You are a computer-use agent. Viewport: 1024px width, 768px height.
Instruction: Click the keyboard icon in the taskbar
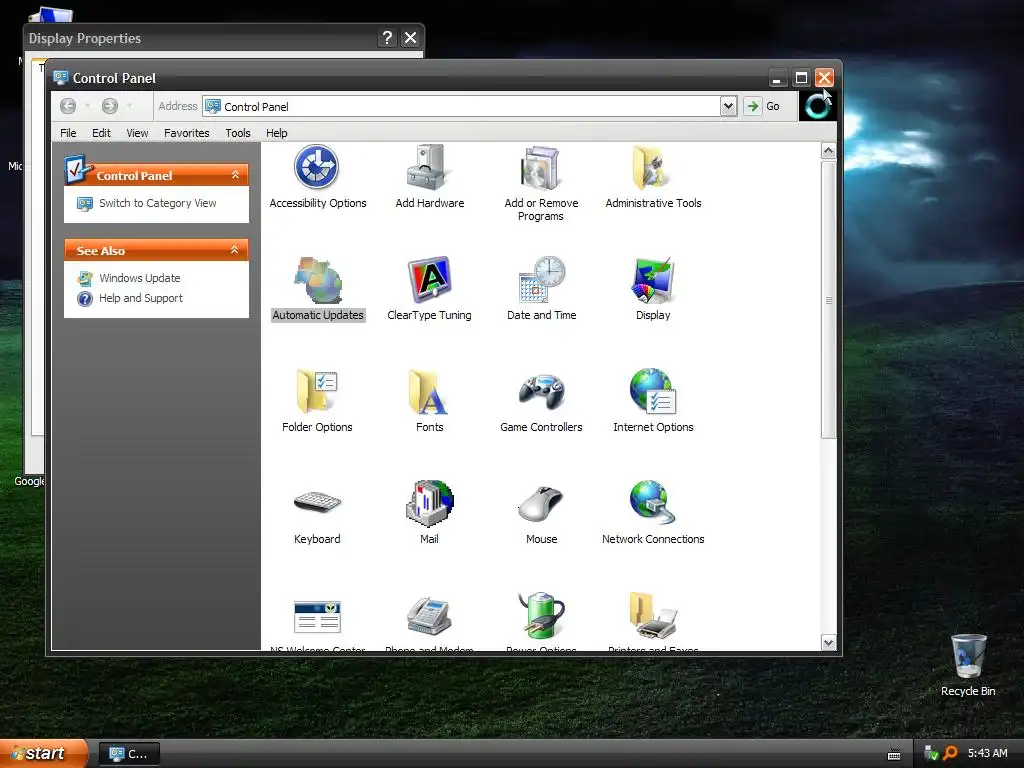894,755
